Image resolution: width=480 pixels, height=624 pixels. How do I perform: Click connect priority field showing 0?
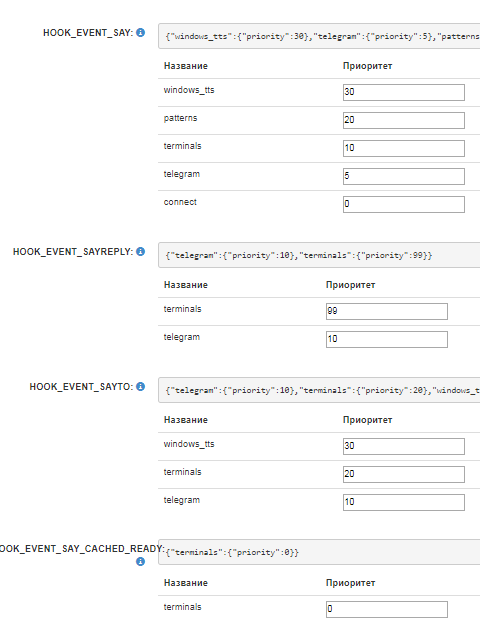[x=404, y=204]
